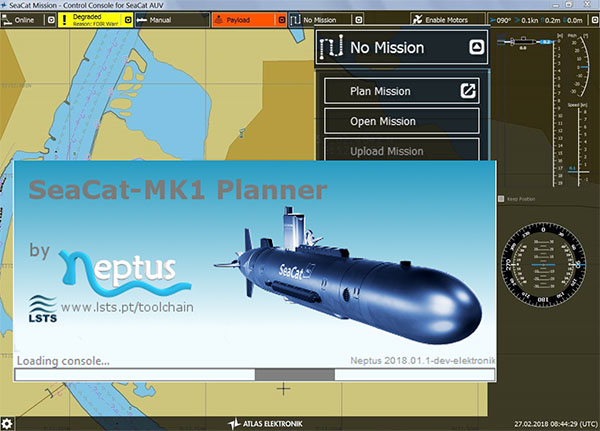The image size is (600, 431).
Task: Click the Degraded warning exclamation icon
Action: pos(64,20)
